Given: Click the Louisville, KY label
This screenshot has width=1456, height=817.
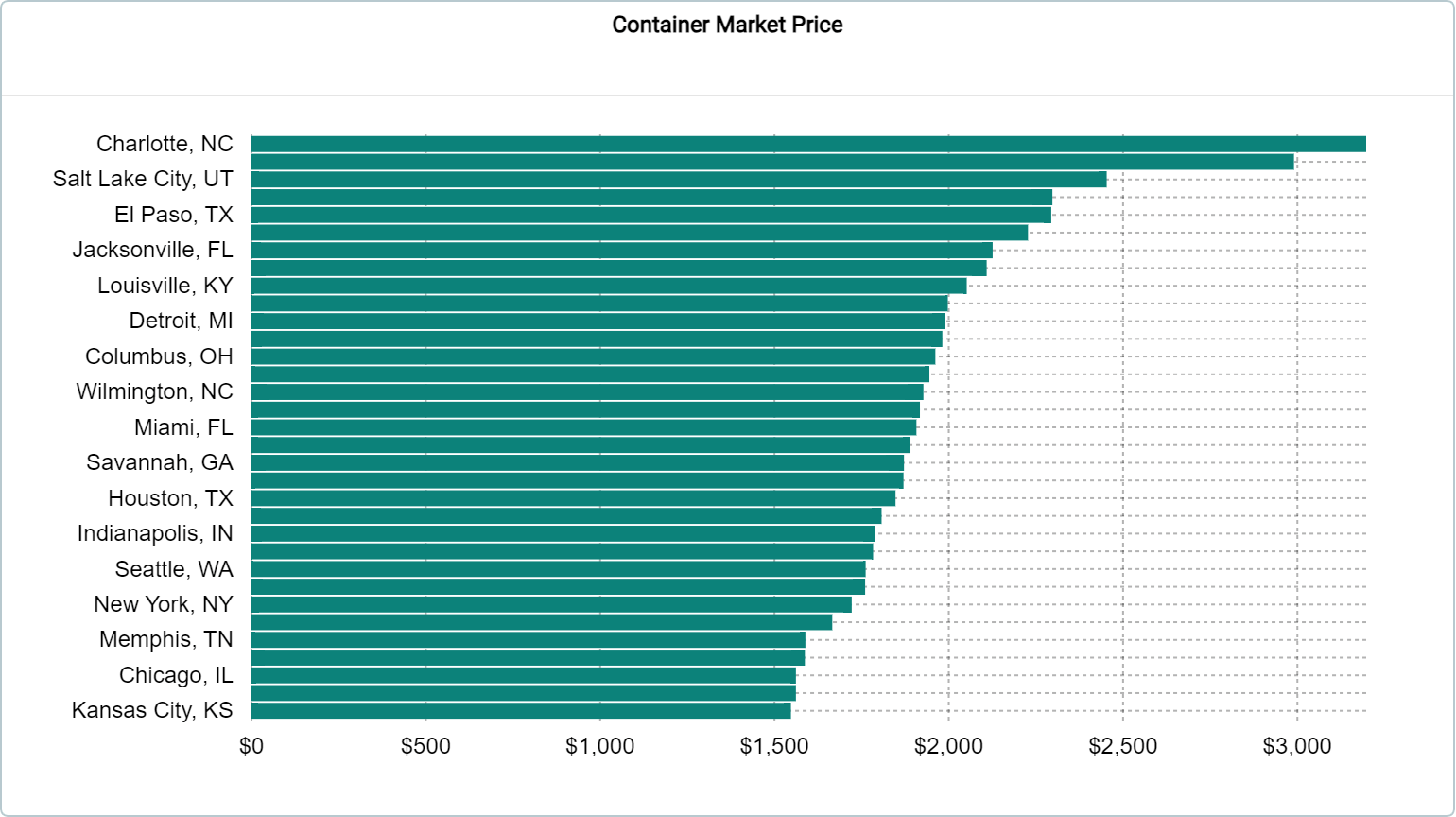Looking at the screenshot, I should 165,286.
